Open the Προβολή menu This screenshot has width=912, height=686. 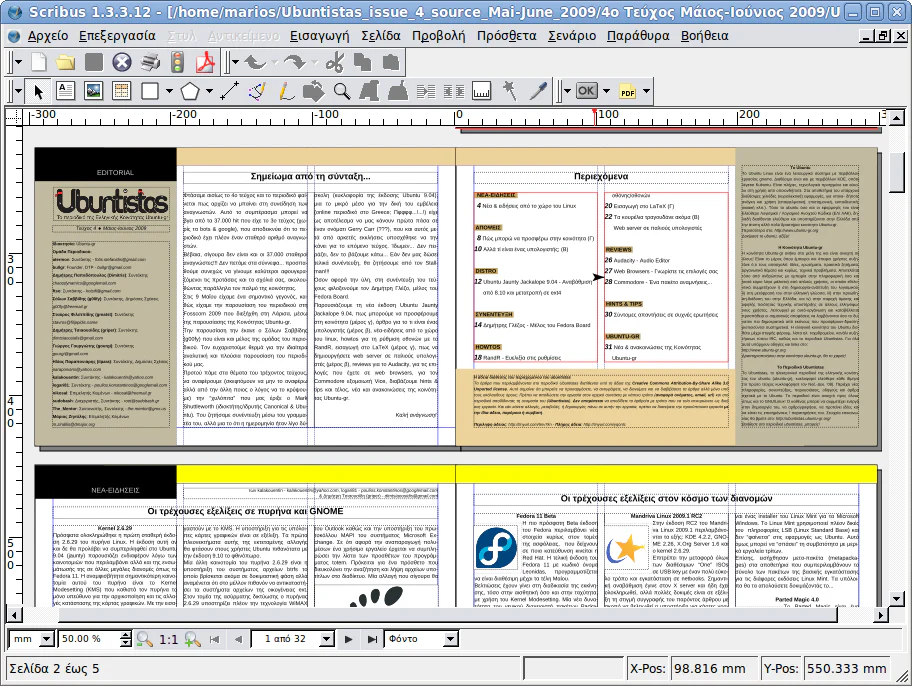click(x=439, y=35)
